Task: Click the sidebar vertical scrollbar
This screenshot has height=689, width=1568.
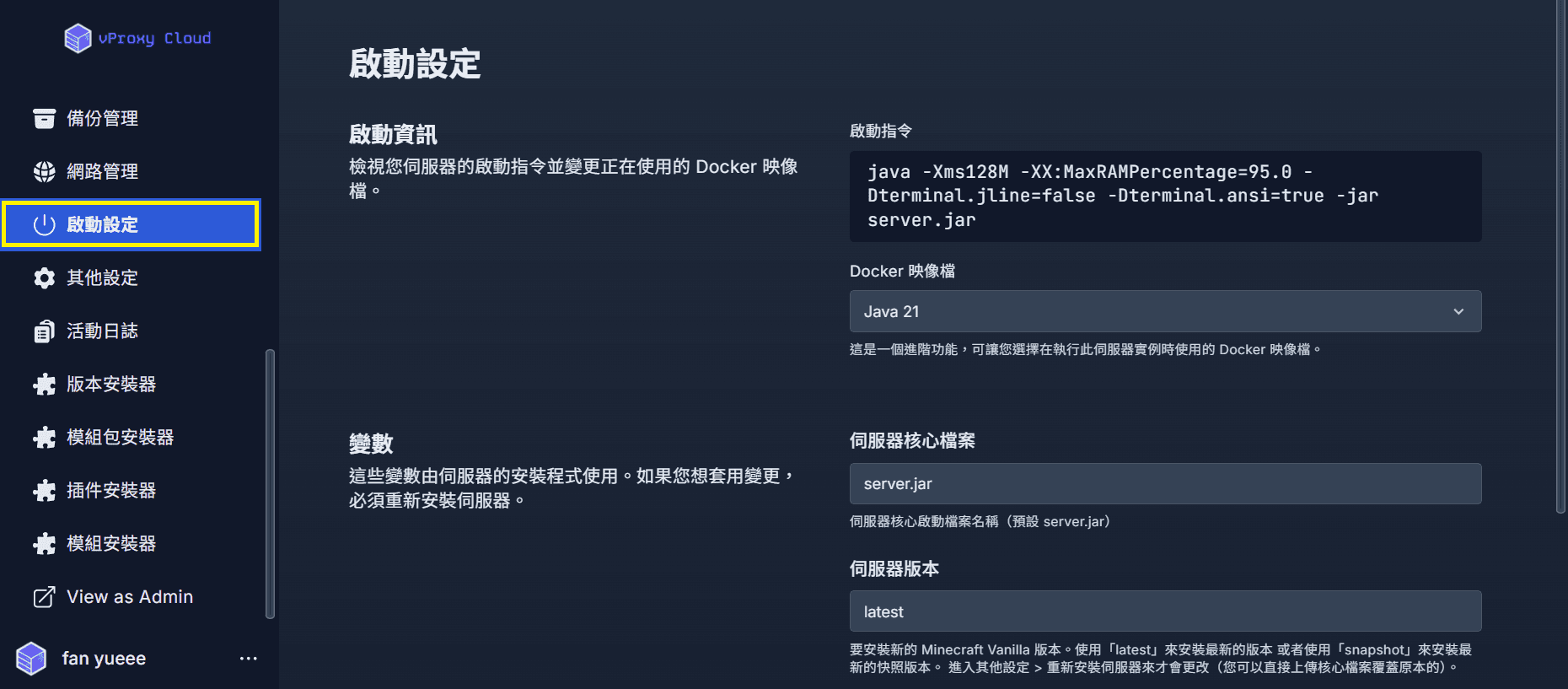Action: tap(270, 484)
